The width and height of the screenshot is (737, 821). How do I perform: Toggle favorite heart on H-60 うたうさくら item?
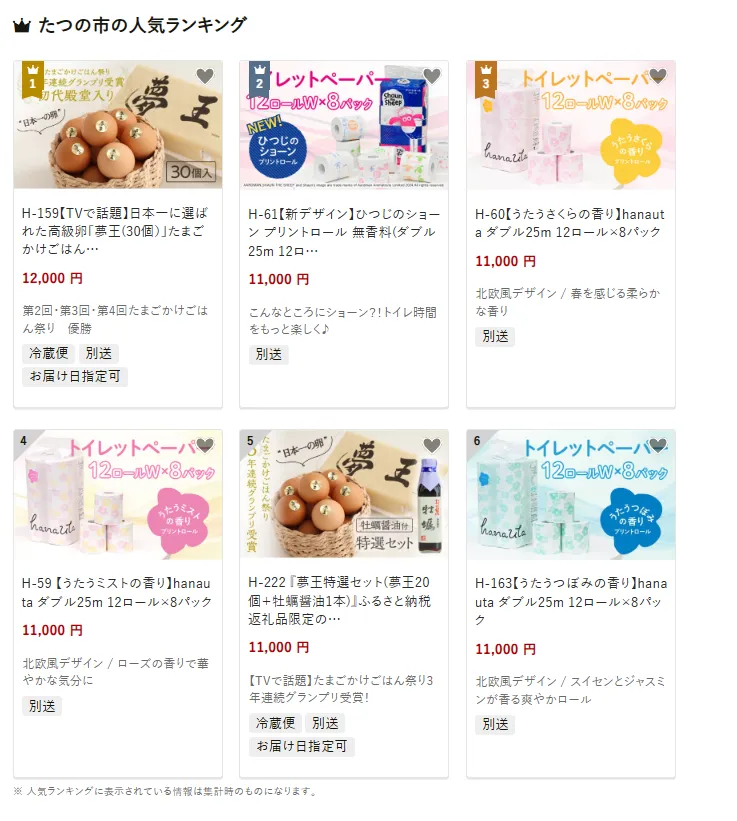(658, 76)
